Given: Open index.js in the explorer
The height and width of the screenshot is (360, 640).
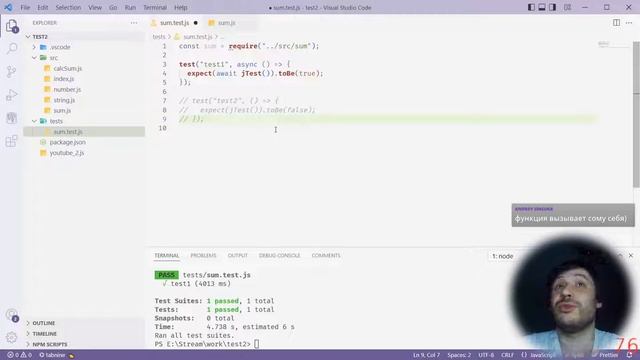Looking at the screenshot, I should [x=84, y=79].
